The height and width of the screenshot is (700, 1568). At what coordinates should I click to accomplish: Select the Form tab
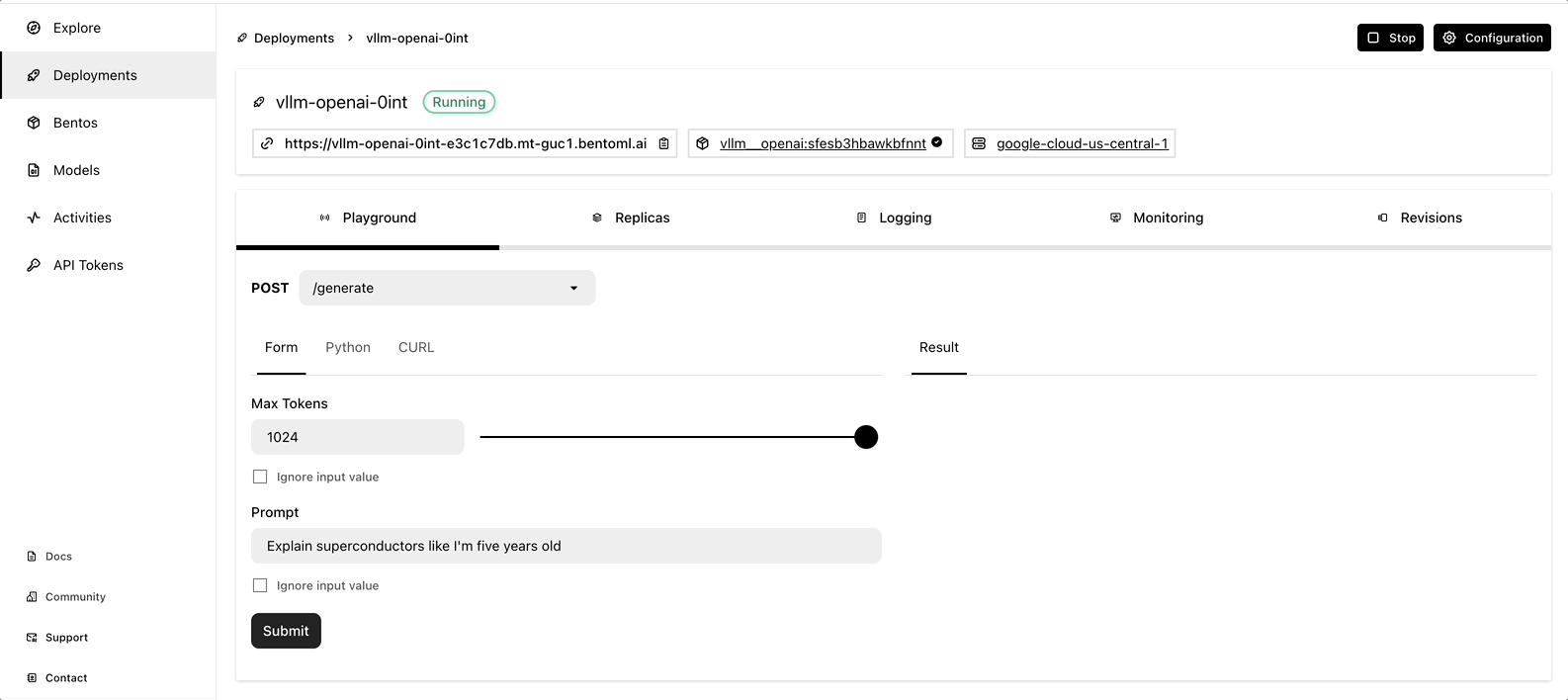tap(281, 348)
